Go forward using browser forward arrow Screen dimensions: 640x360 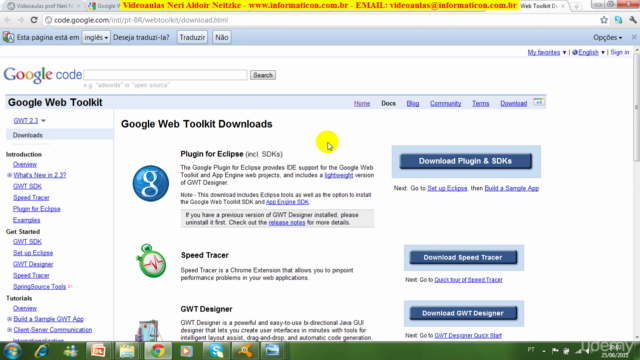click(20, 20)
